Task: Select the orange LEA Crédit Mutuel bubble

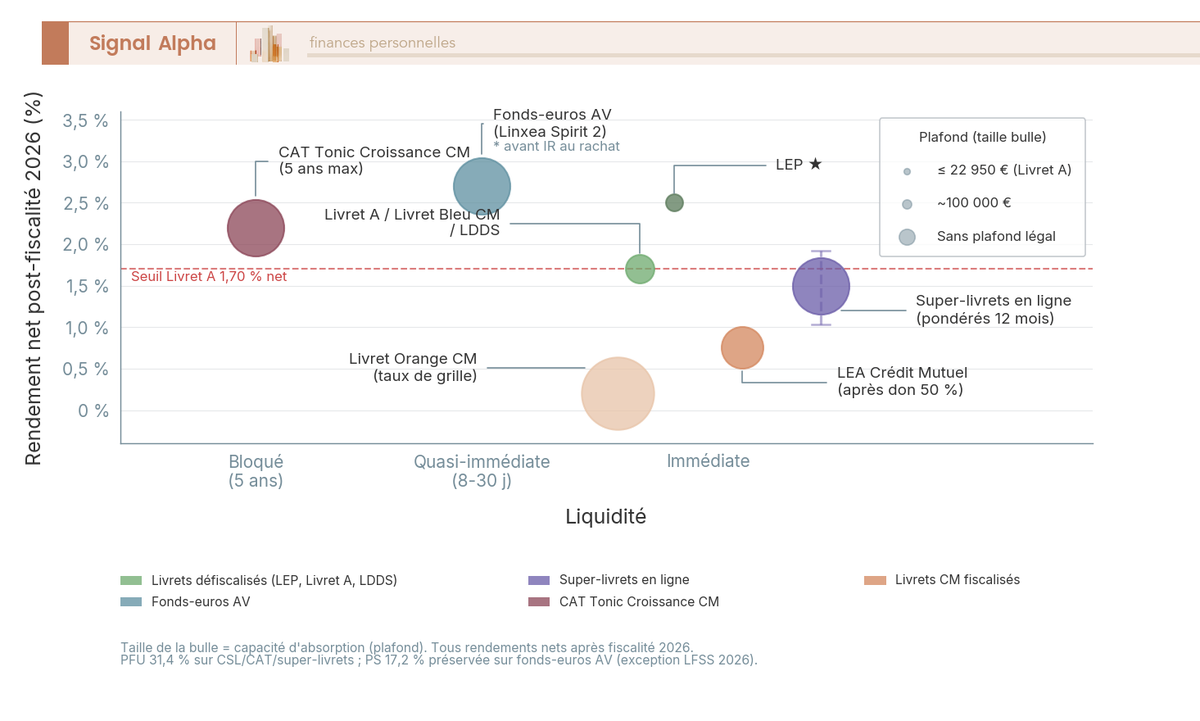Action: point(742,348)
